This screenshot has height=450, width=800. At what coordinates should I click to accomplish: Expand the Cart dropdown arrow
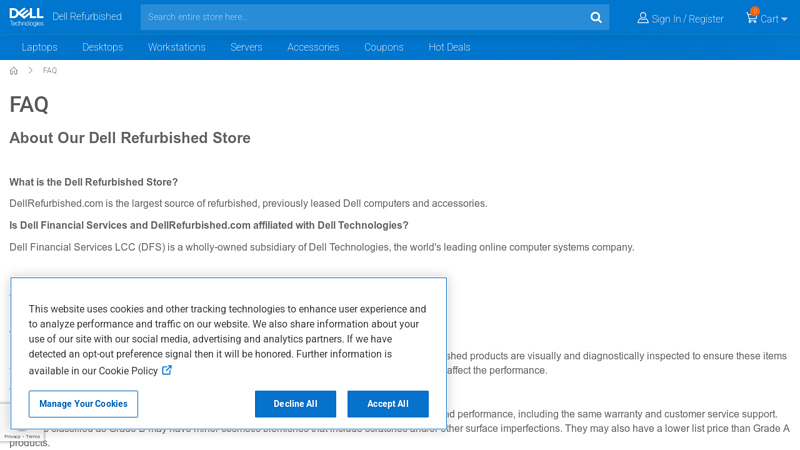784,19
